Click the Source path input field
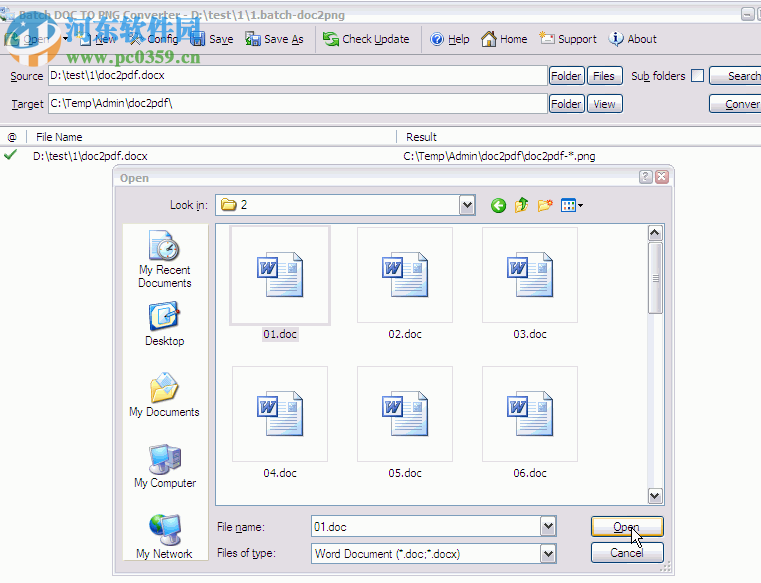Image resolution: width=761 pixels, height=583 pixels. tap(298, 76)
